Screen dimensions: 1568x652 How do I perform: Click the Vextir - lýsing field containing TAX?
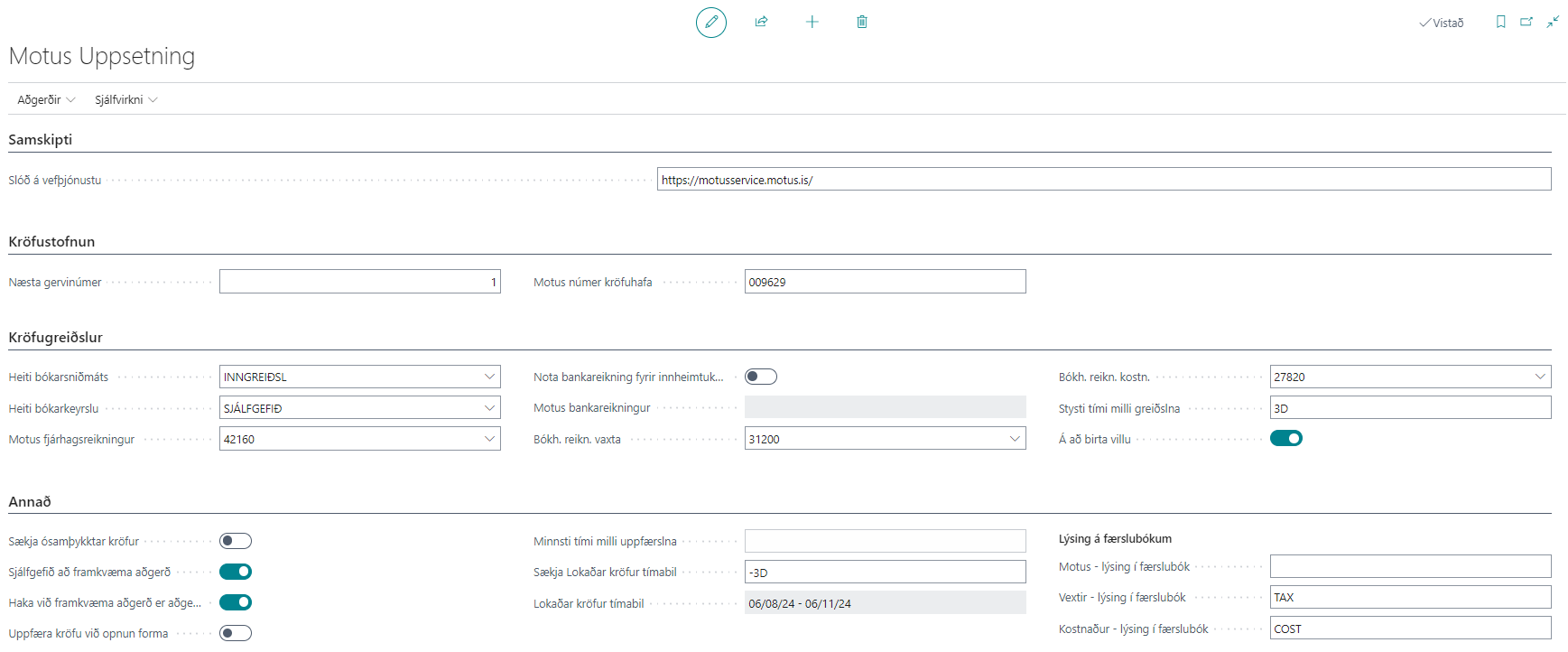1411,597
